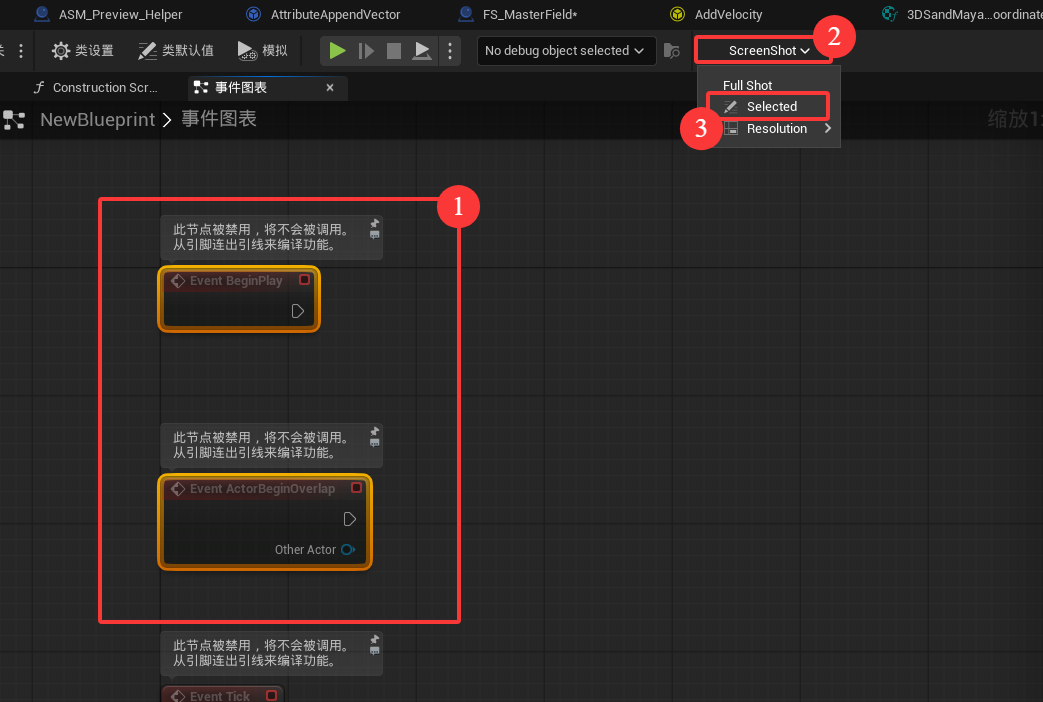Expand the debug object selection dropdown
Viewport: 1043px width, 702px height.
click(566, 51)
